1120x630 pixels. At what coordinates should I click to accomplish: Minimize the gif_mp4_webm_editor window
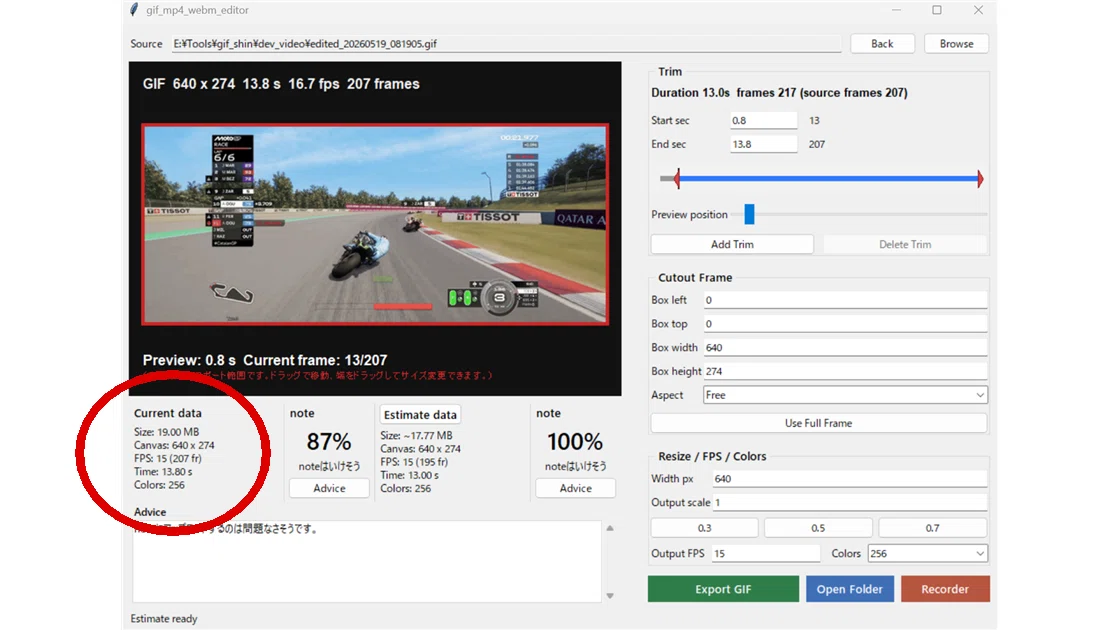(896, 10)
